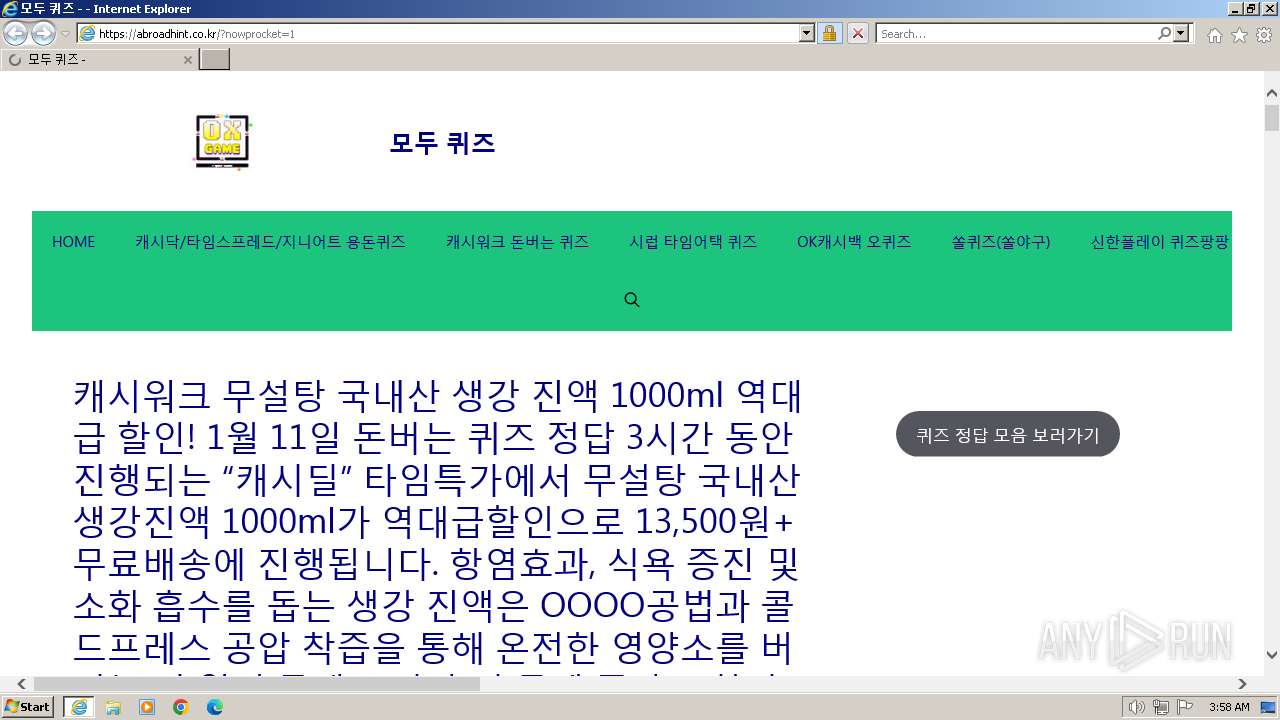The height and width of the screenshot is (720, 1280).
Task: Open the volume speaker tray icon
Action: click(x=1136, y=707)
